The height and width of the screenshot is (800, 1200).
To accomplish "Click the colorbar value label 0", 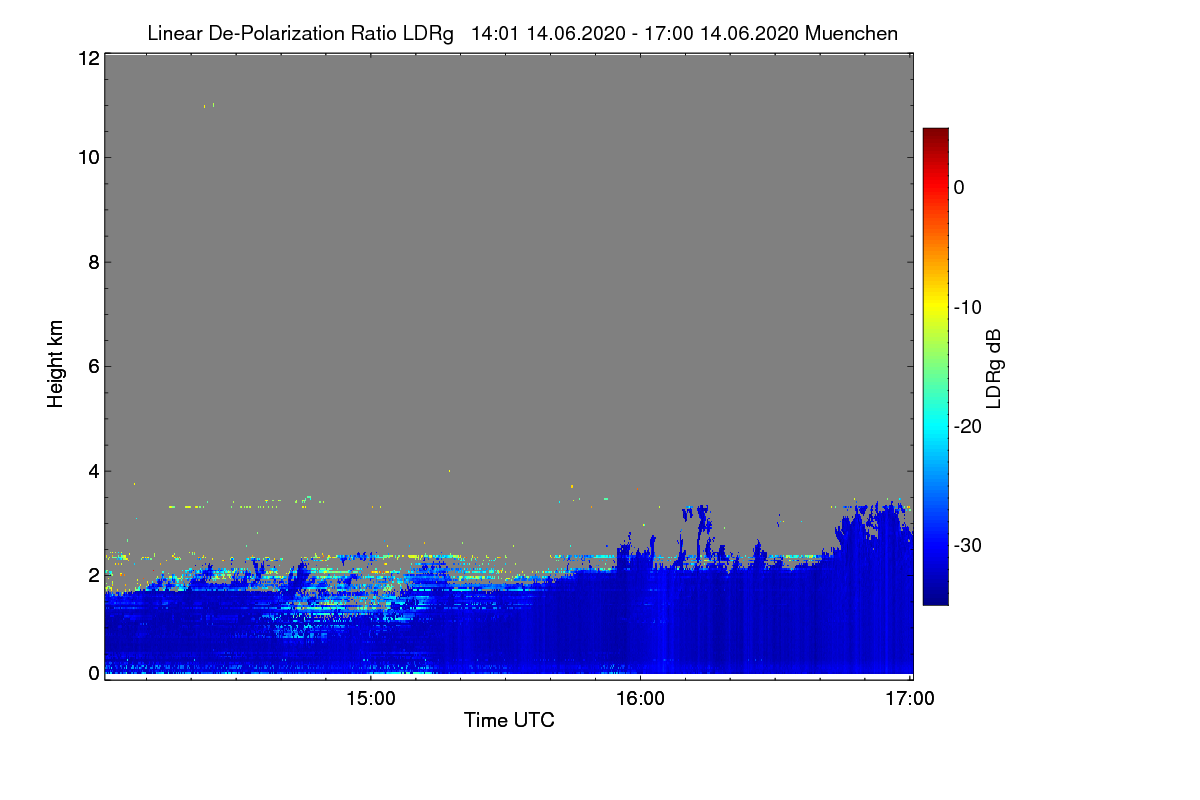I will (x=959, y=188).
